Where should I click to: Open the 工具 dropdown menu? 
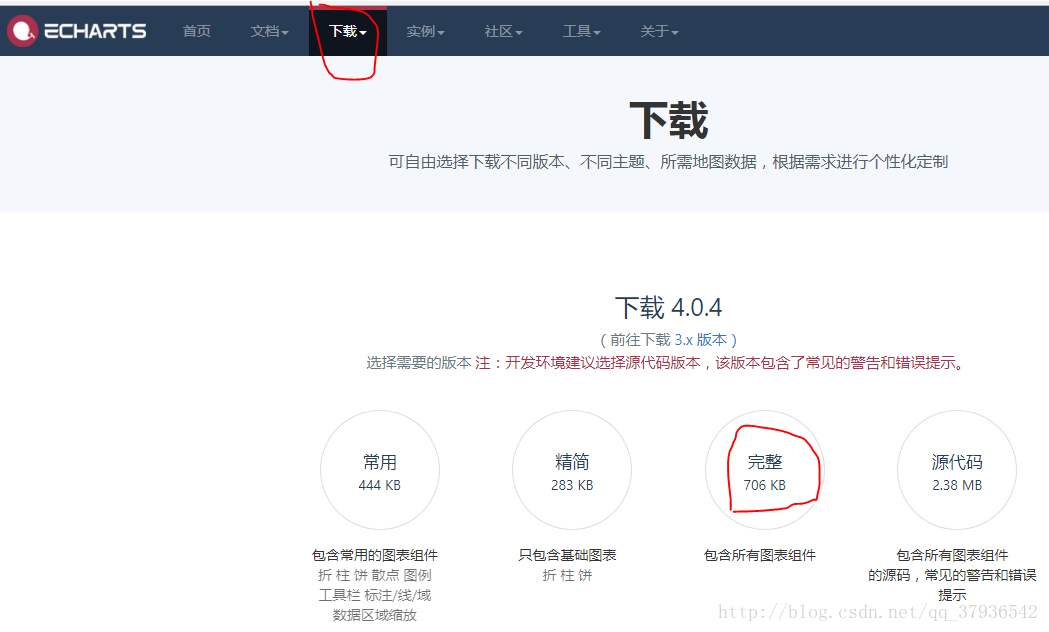tap(582, 31)
